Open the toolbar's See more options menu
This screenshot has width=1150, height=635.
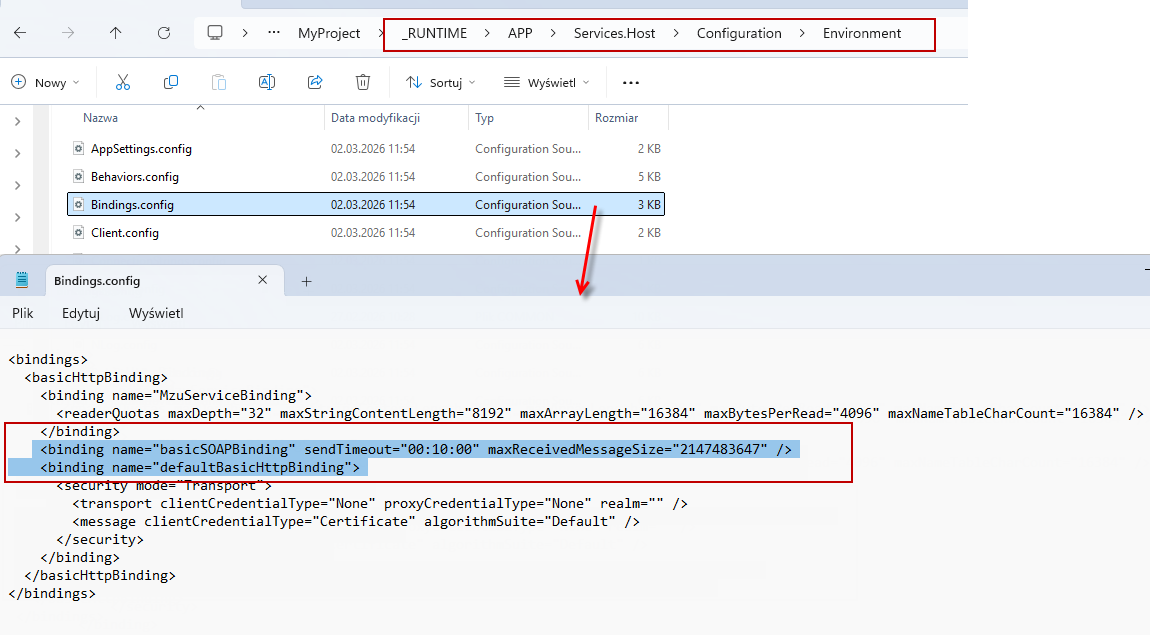(x=631, y=83)
